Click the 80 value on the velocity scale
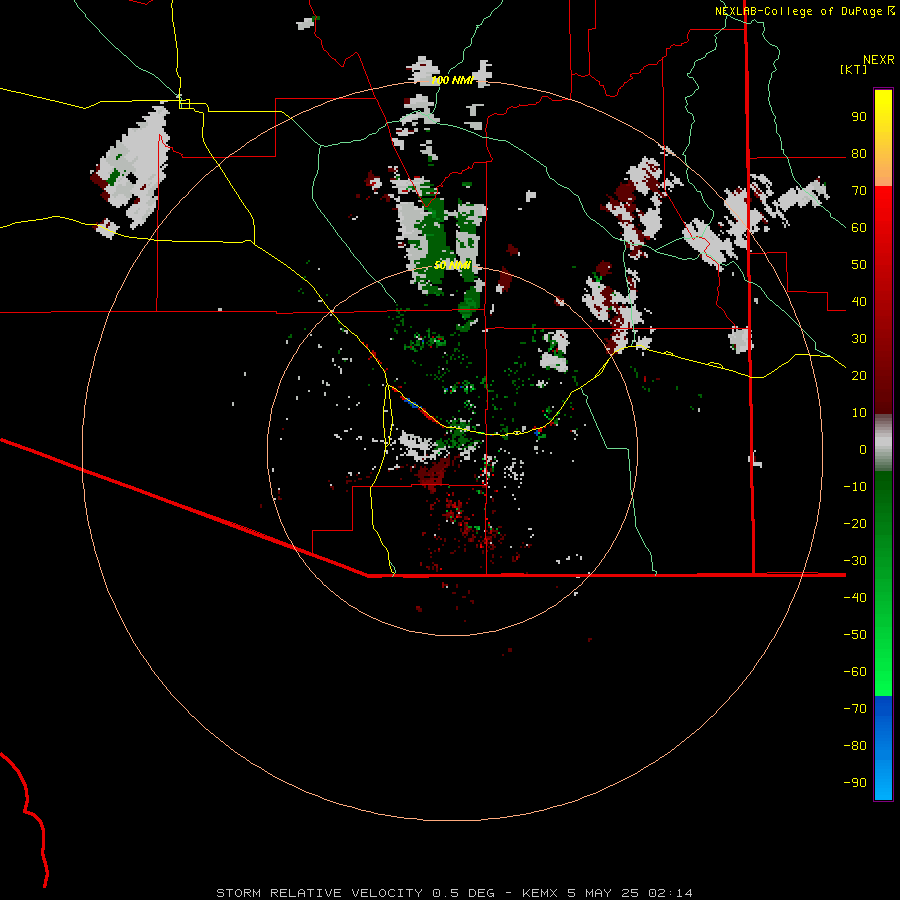The height and width of the screenshot is (900, 900). point(859,153)
